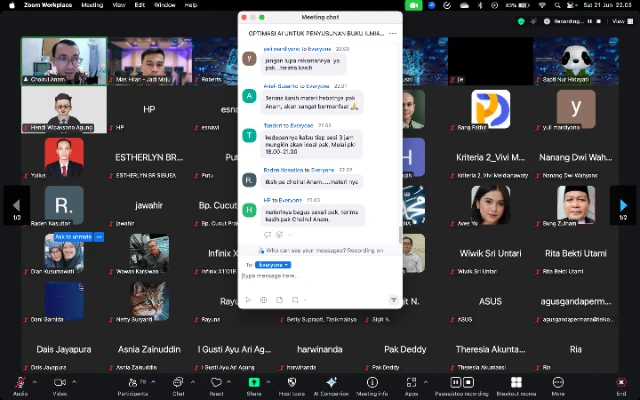640x400 pixels.
Task: Expand audio options arrow next to Audio
Action: [34, 382]
